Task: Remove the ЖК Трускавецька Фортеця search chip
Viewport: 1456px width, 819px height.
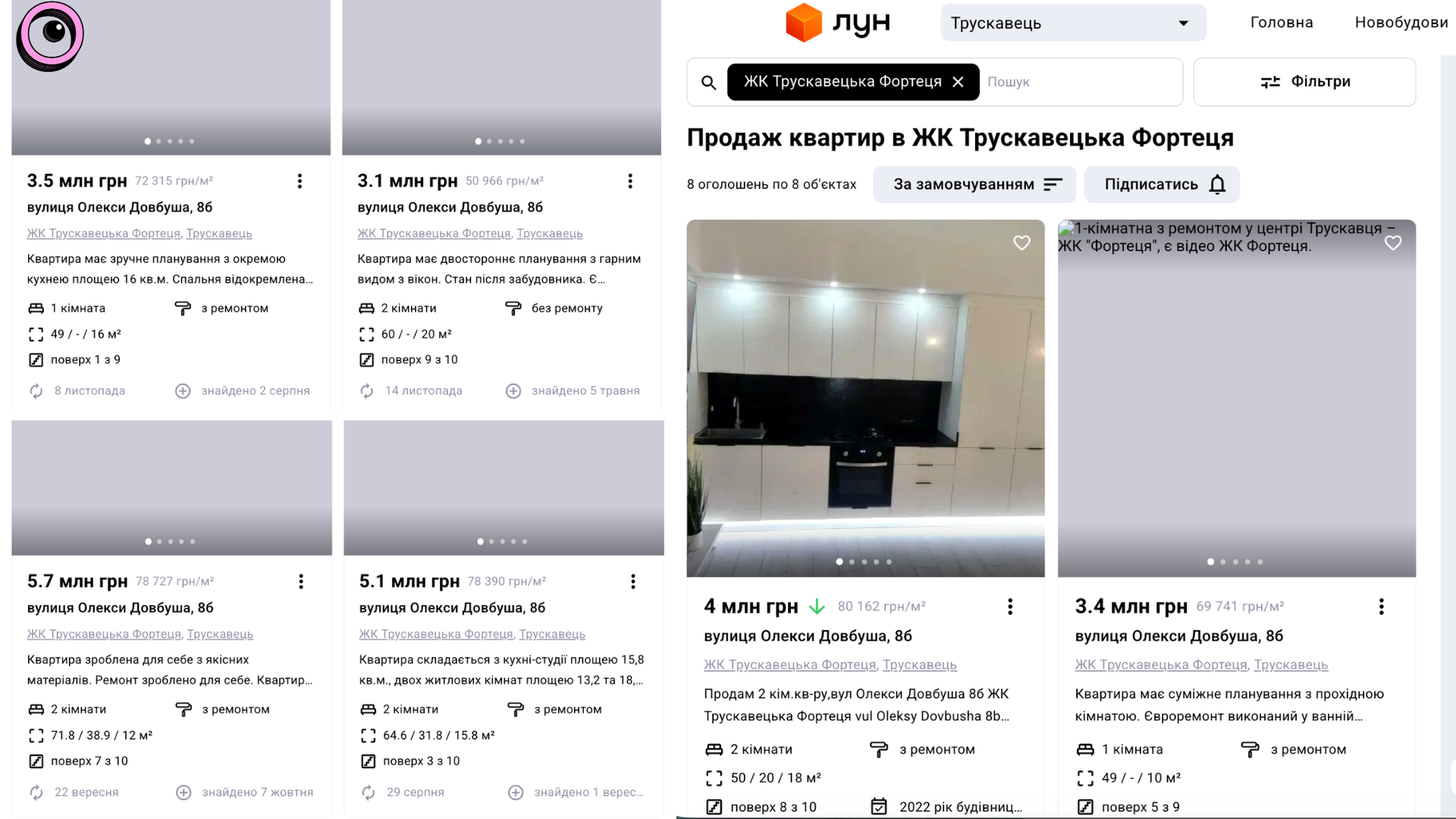Action: [x=958, y=82]
